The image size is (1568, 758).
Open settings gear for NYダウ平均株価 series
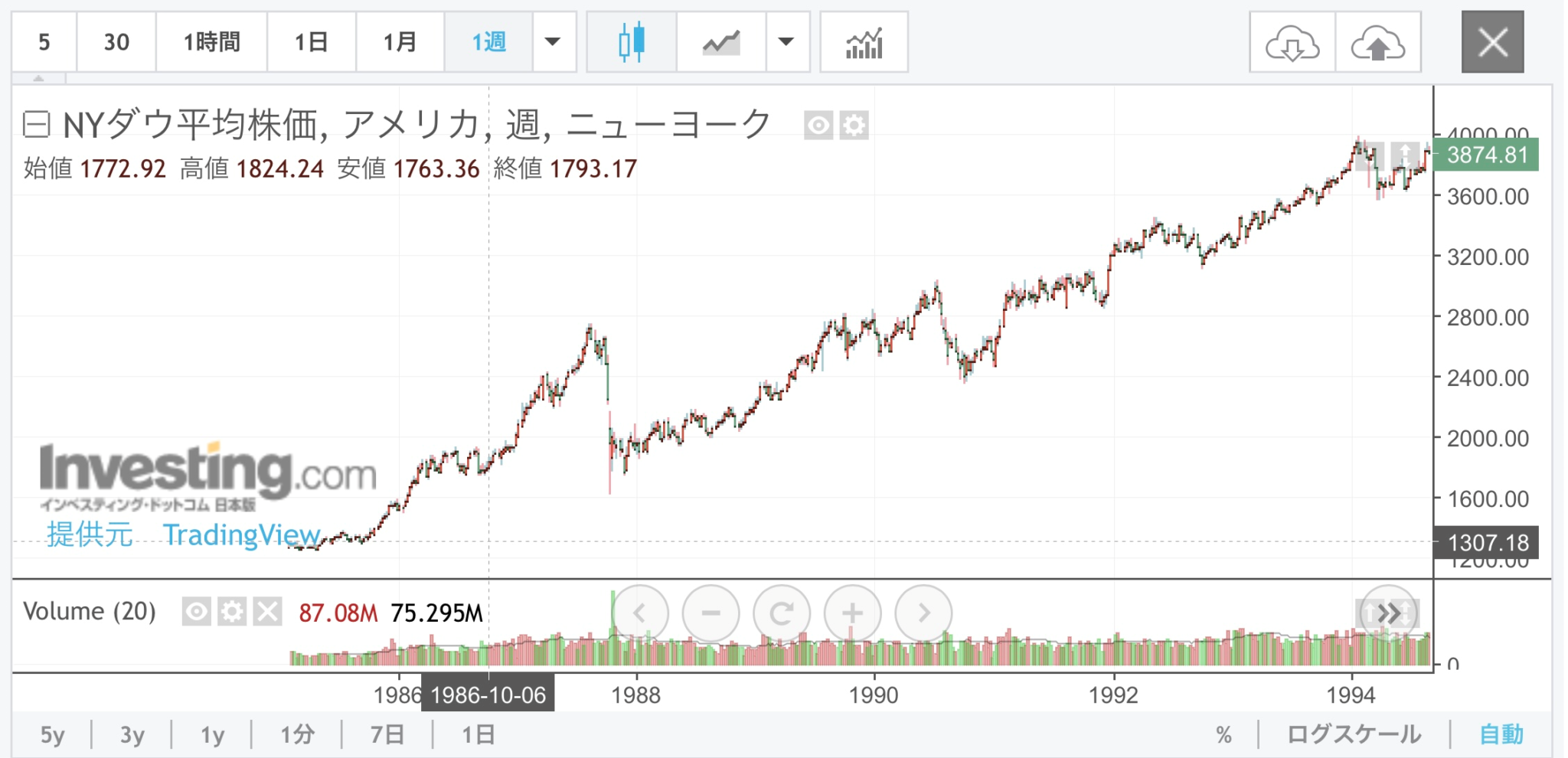pyautogui.click(x=854, y=126)
